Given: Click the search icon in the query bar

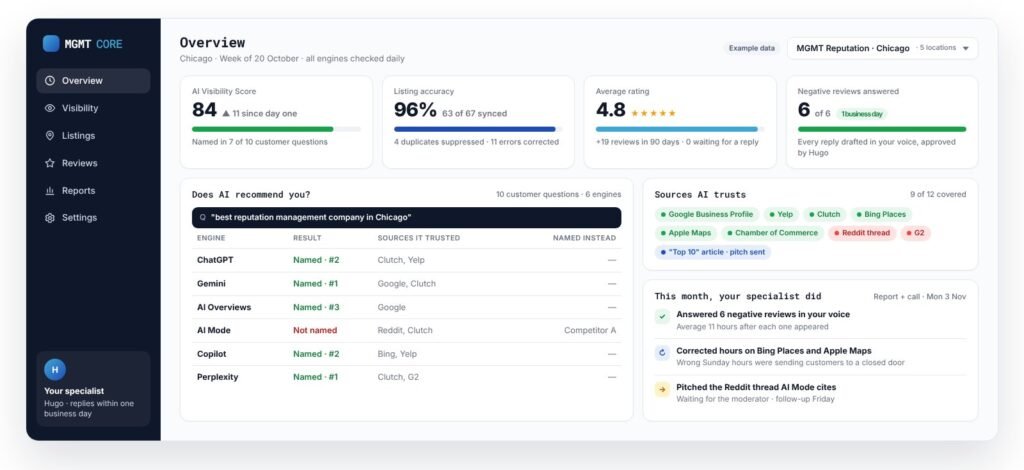Looking at the screenshot, I should coord(202,217).
